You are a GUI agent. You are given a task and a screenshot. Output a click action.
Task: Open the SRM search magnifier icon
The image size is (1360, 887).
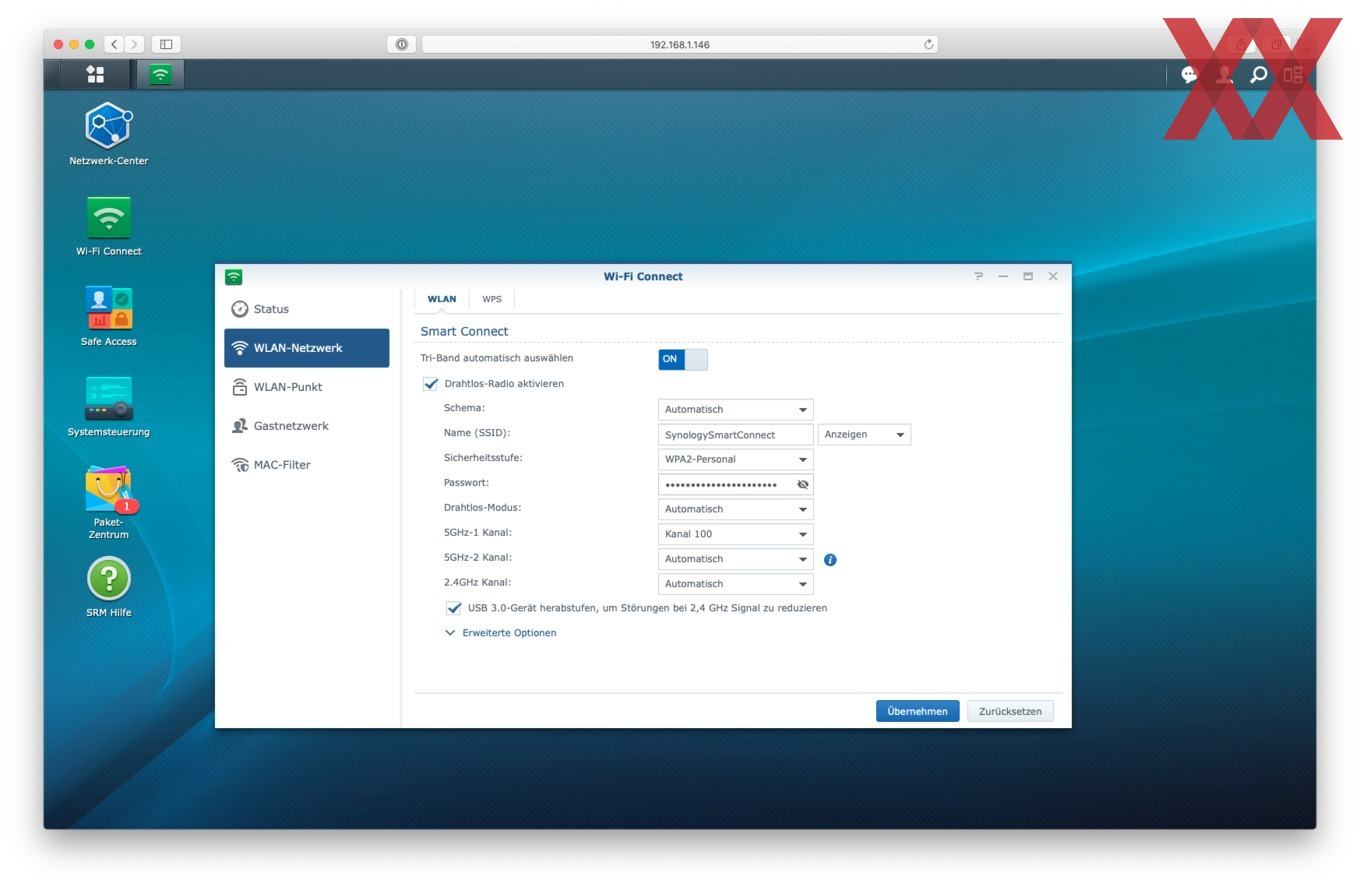pos(1259,74)
